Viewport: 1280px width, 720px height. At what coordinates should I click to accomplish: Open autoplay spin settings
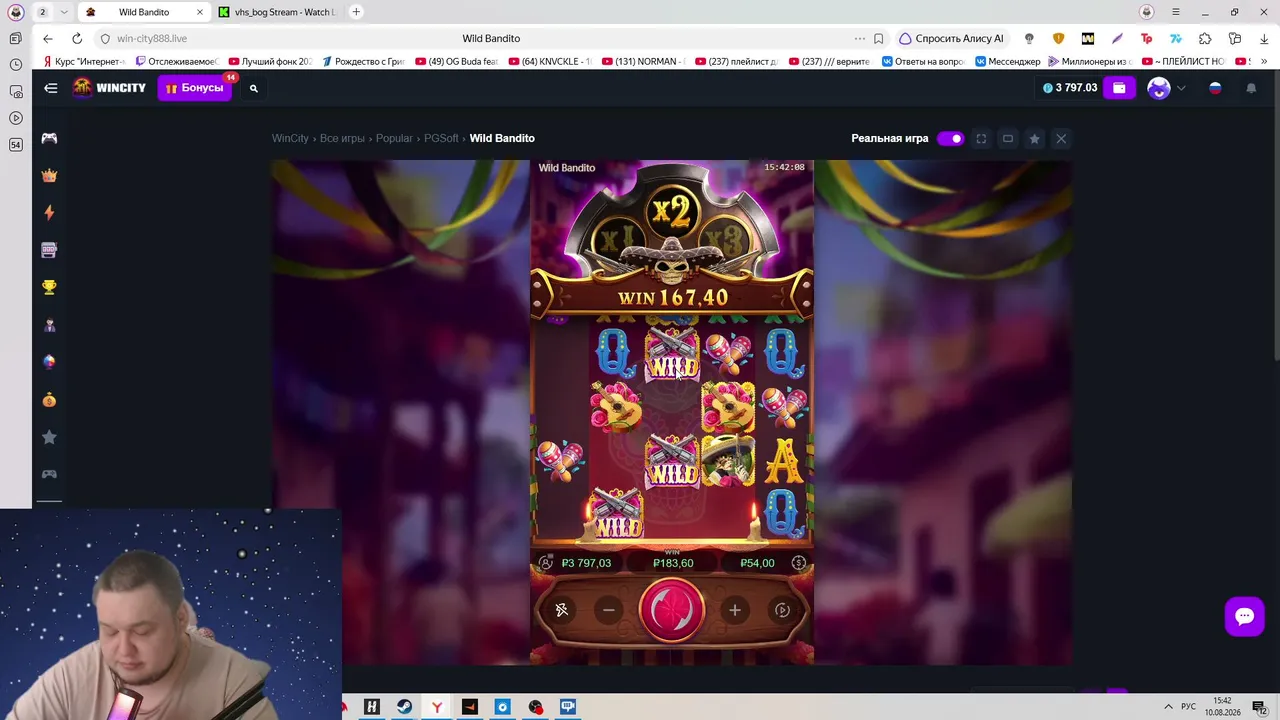coord(783,610)
